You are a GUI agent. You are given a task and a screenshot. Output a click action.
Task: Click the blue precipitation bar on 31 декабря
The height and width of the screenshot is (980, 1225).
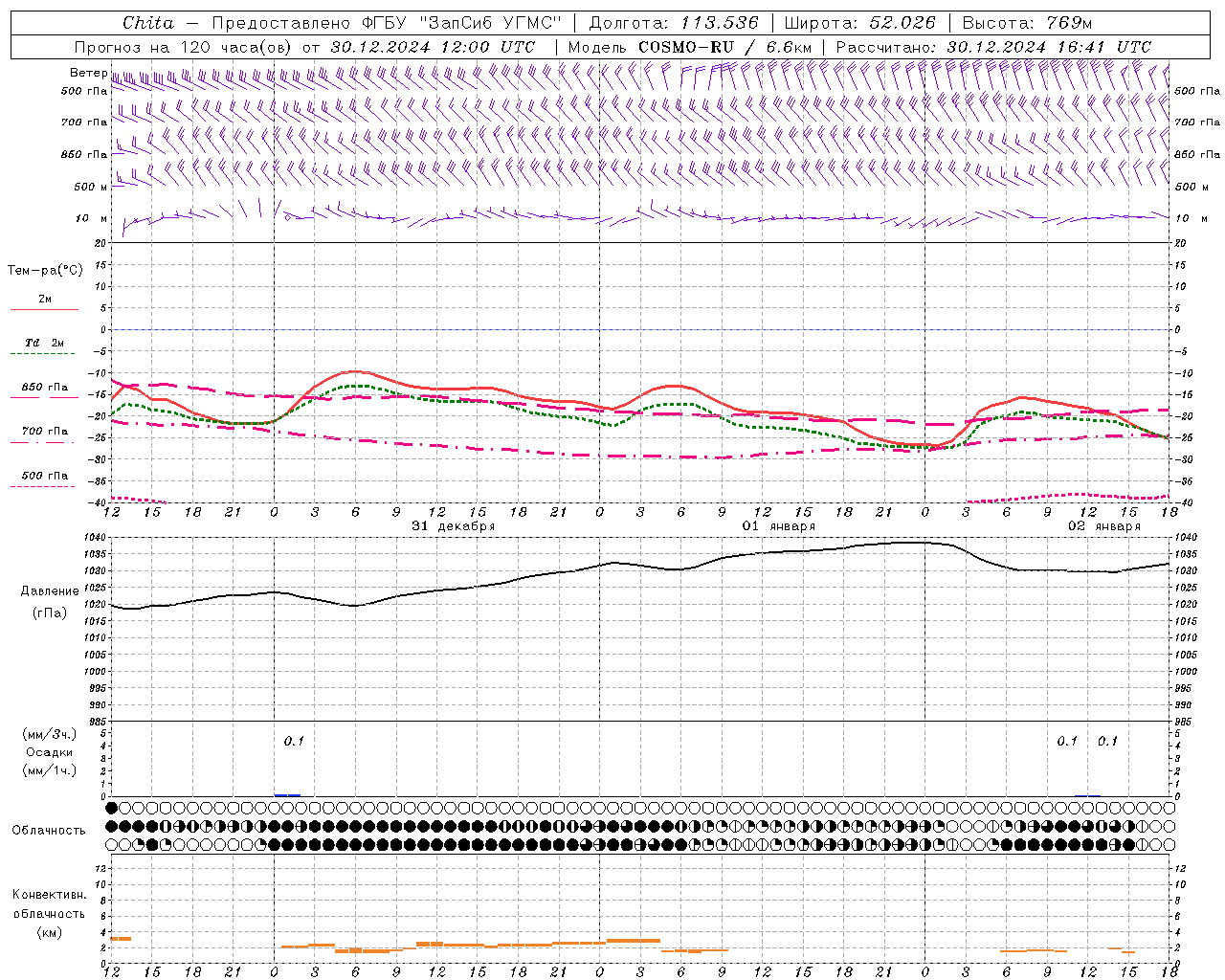pyautogui.click(x=287, y=794)
